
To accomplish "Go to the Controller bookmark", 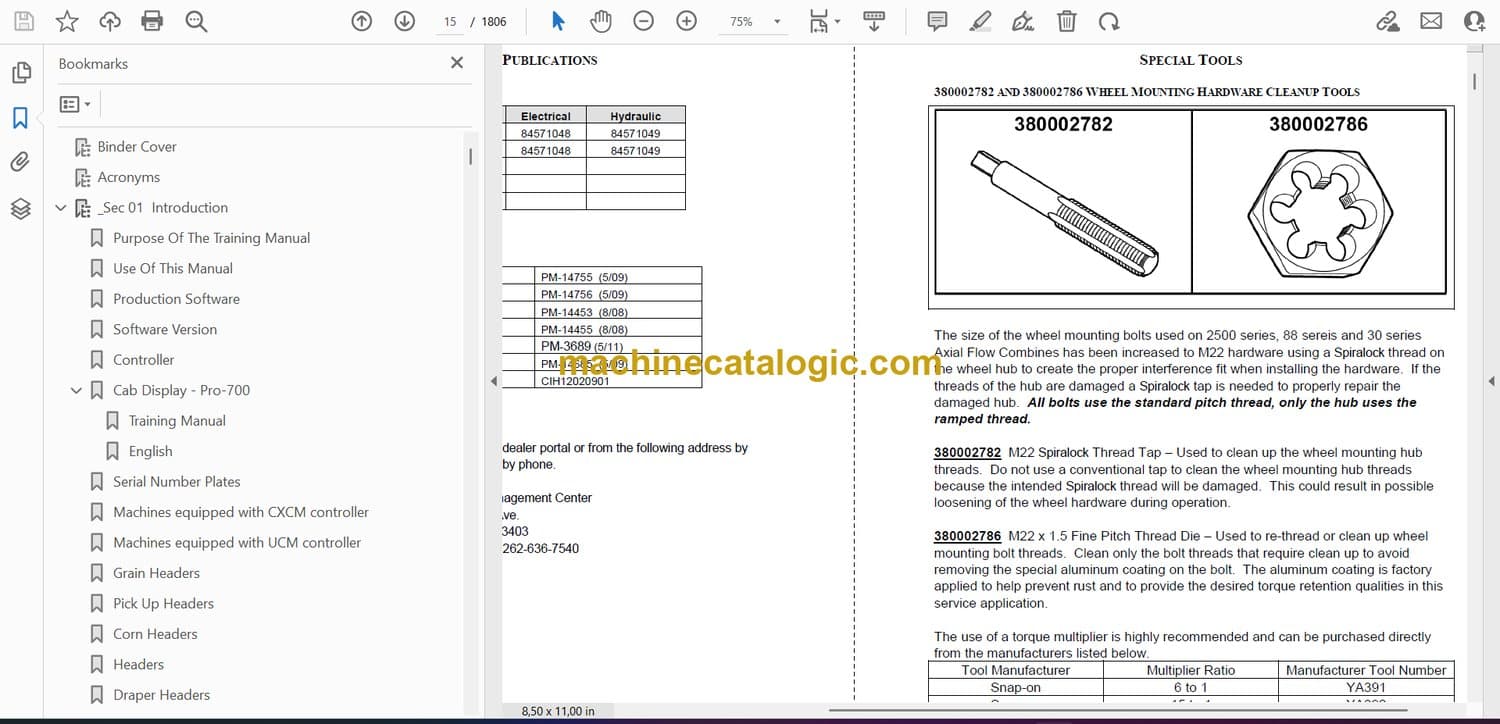I will coord(144,360).
